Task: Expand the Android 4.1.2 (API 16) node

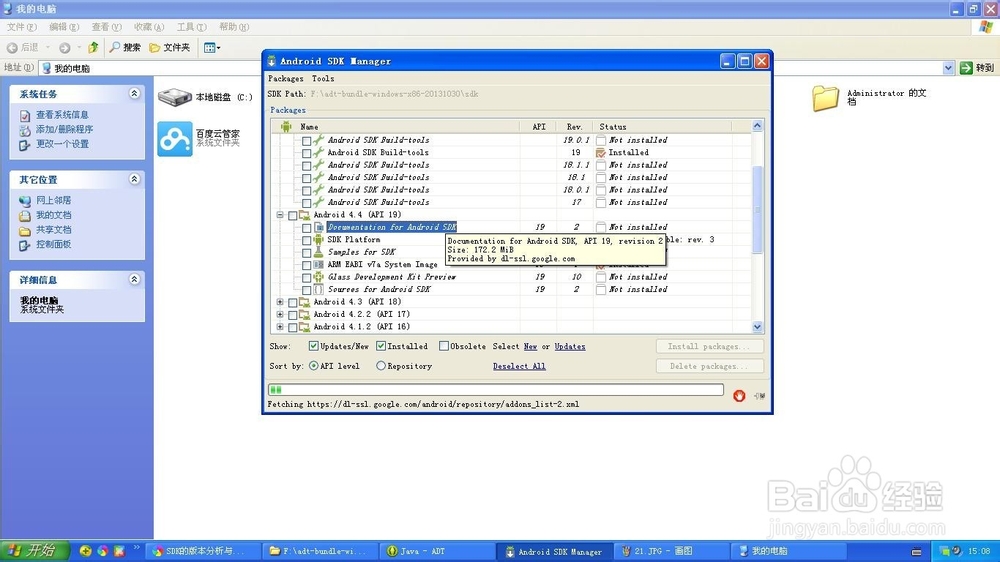Action: point(280,327)
